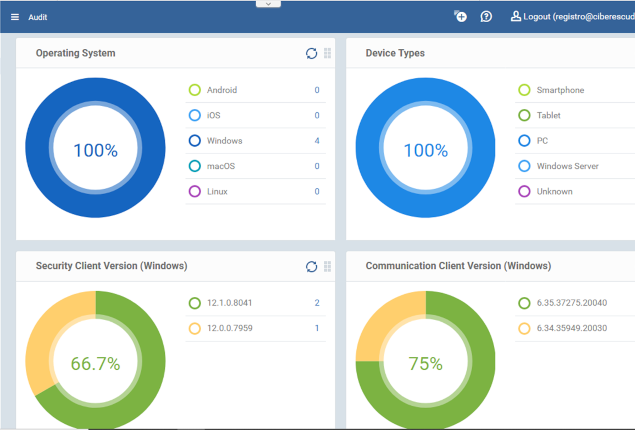Click the Audit page title
Screen dimensions: 635x430
pos(38,17)
